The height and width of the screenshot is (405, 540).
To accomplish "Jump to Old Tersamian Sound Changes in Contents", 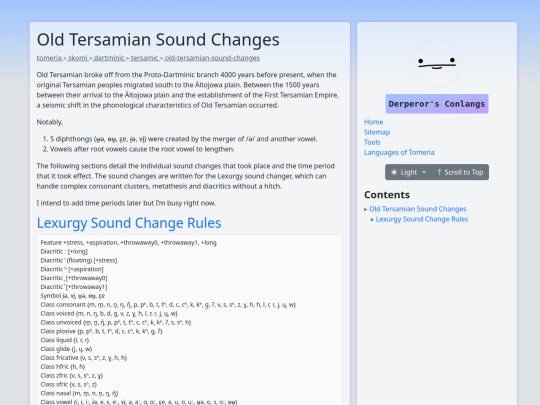I will [x=417, y=209].
